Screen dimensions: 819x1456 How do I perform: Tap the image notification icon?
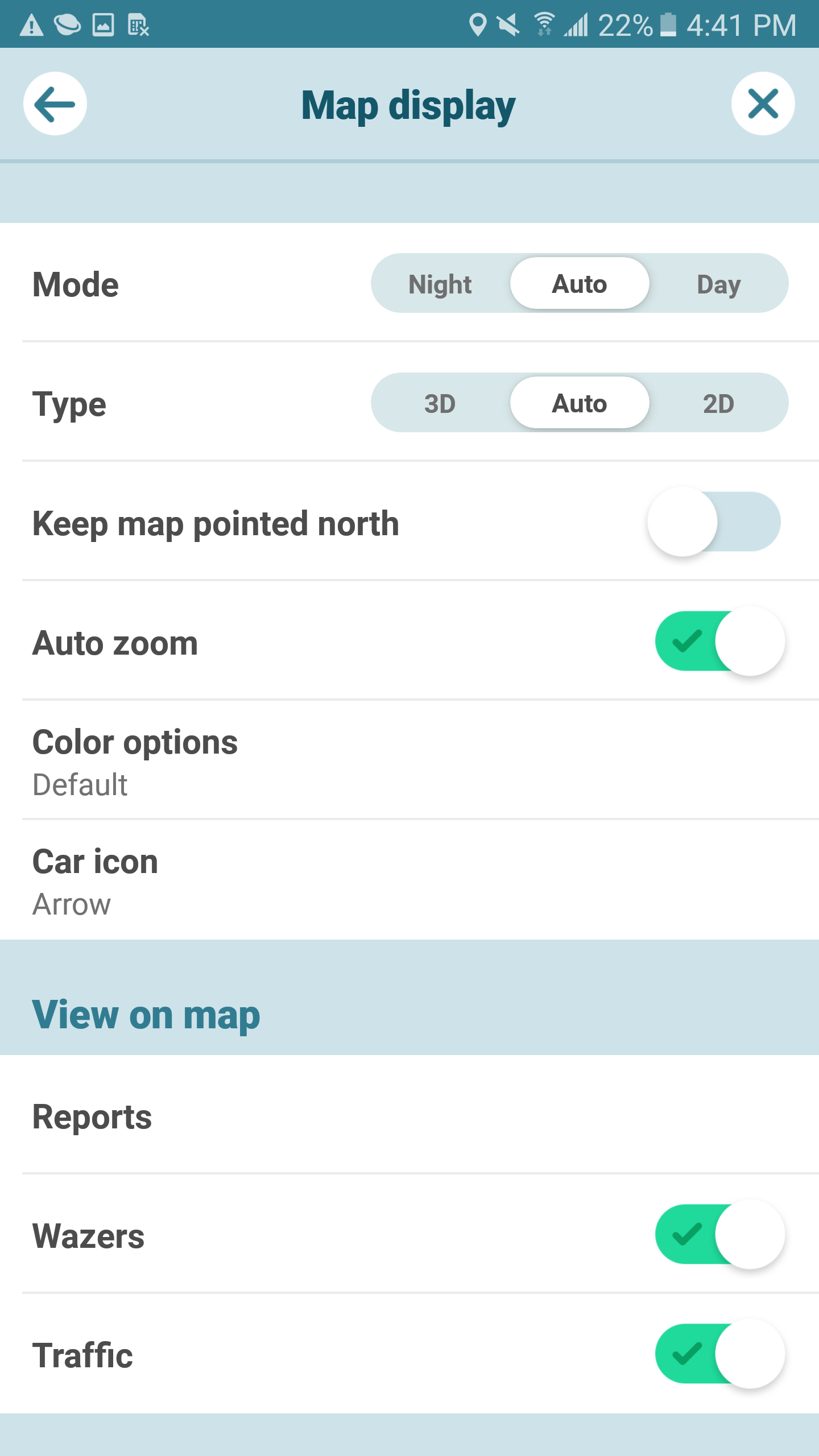click(103, 26)
